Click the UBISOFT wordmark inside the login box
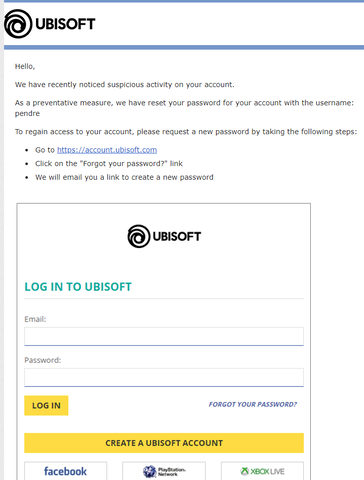The height and width of the screenshot is (480, 364). coord(177,237)
